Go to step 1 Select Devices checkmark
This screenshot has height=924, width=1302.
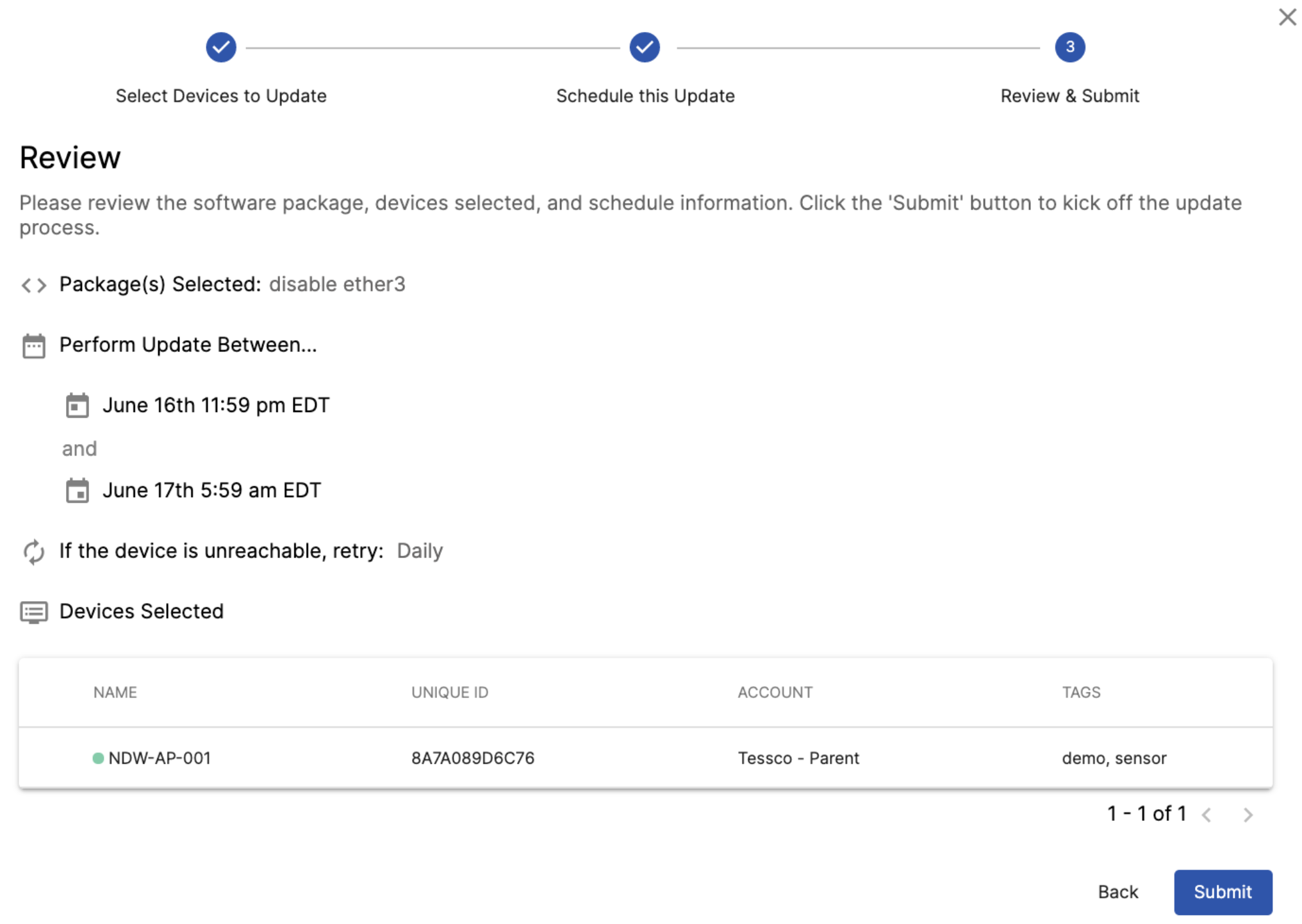[x=221, y=47]
